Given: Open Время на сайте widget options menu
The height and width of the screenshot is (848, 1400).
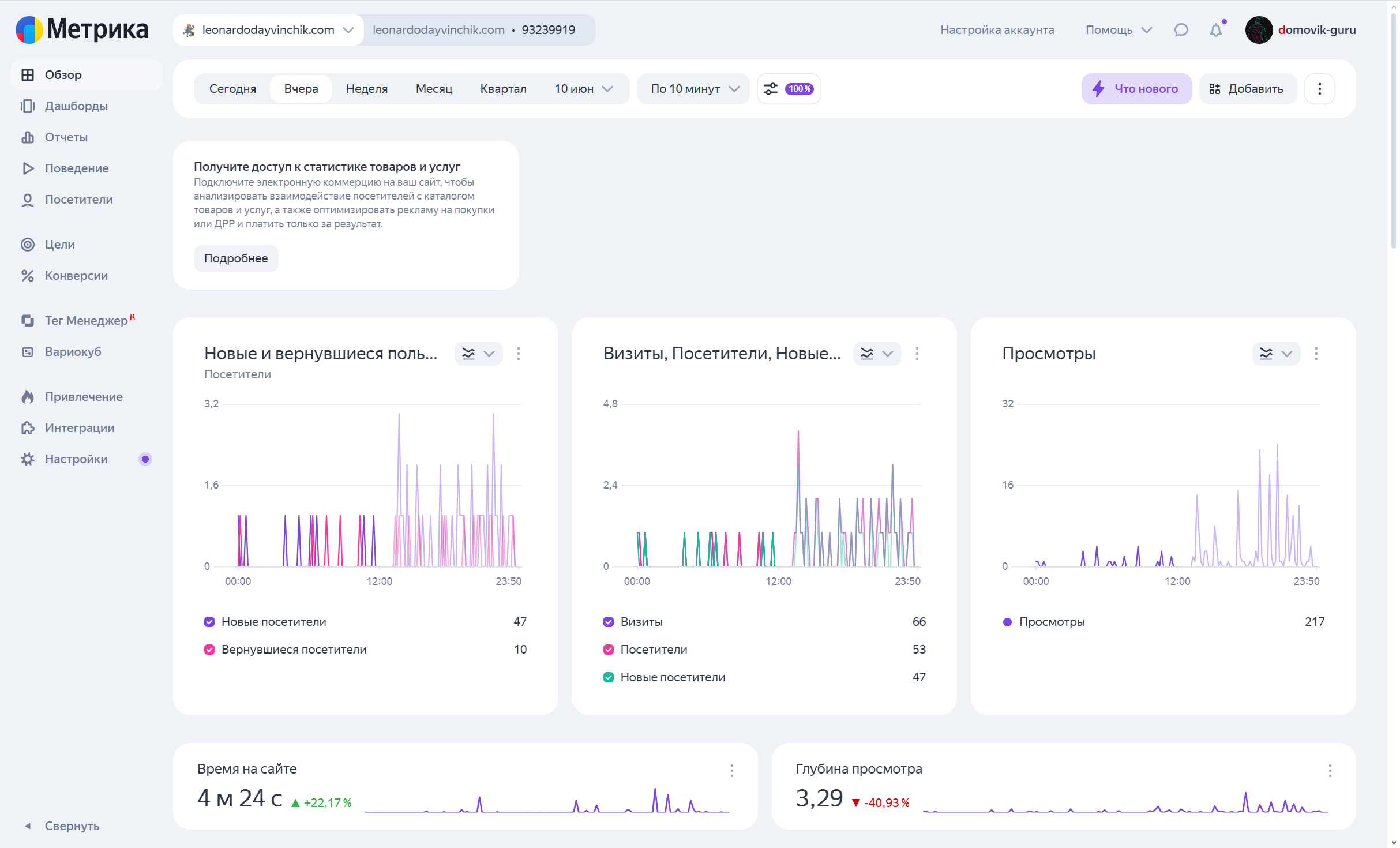Looking at the screenshot, I should [731, 771].
